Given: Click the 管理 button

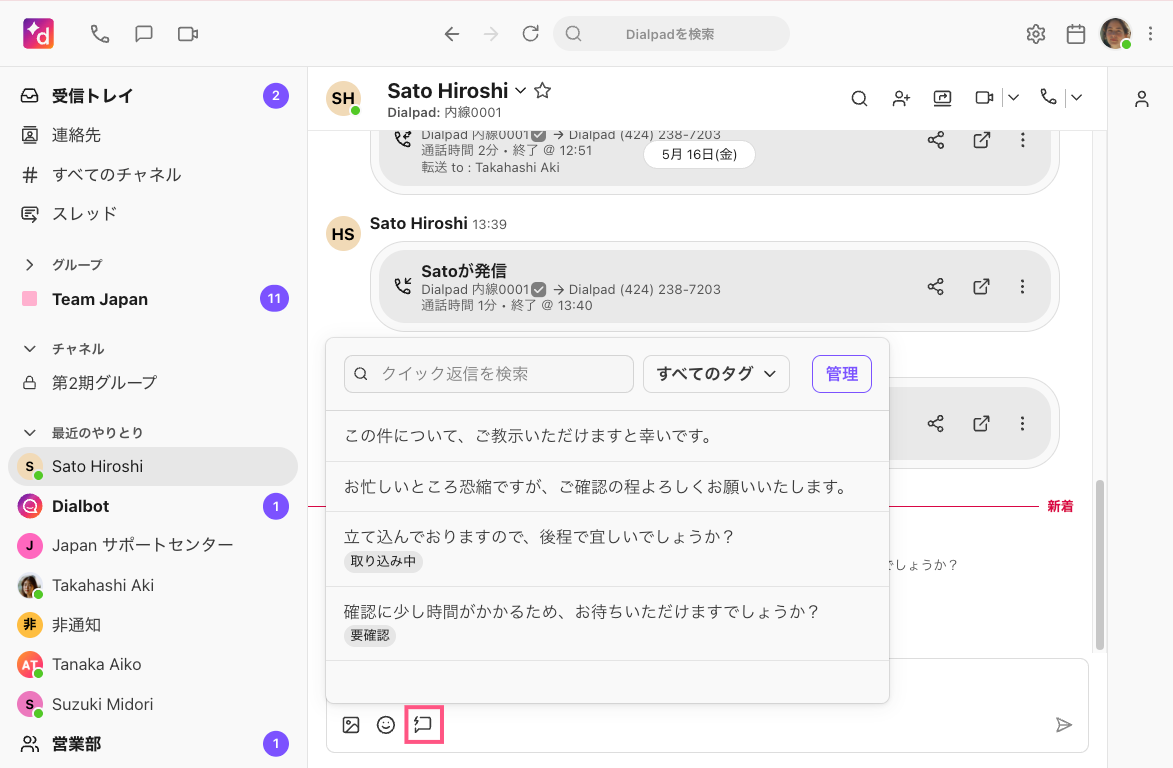Looking at the screenshot, I should [x=842, y=374].
